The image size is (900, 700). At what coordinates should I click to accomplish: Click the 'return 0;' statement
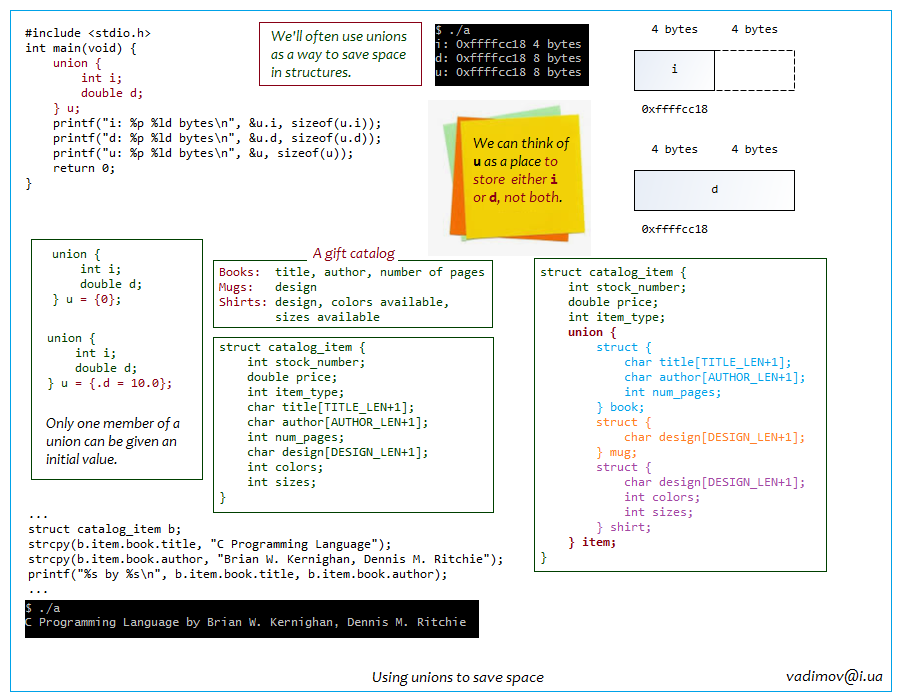84,168
